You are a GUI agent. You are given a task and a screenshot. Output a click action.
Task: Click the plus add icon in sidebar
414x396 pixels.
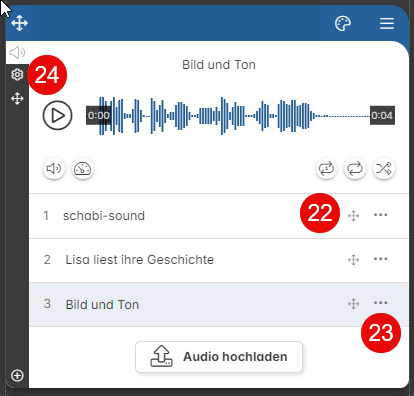(x=17, y=375)
